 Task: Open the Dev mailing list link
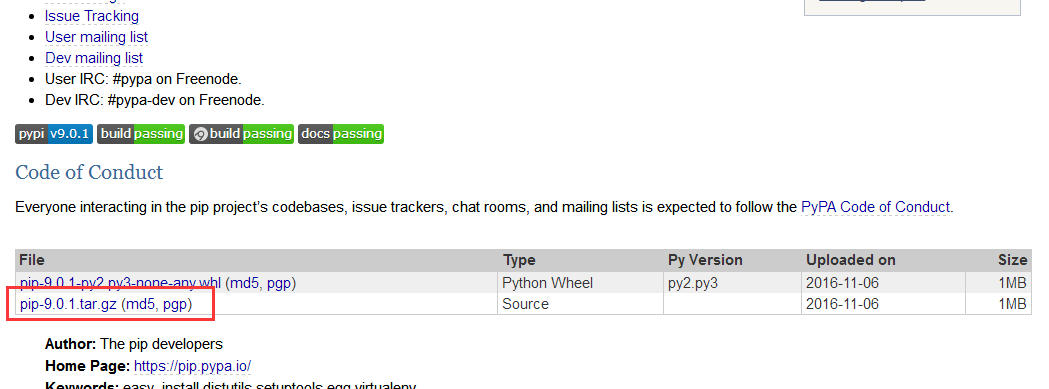(94, 58)
